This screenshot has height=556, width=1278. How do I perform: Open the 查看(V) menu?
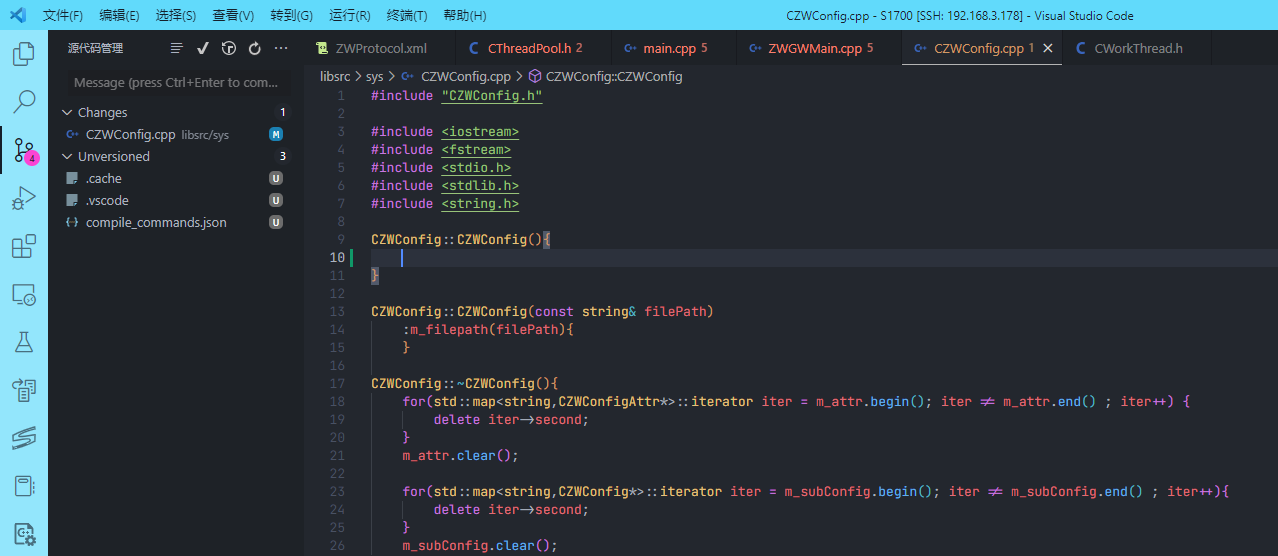[x=233, y=15]
